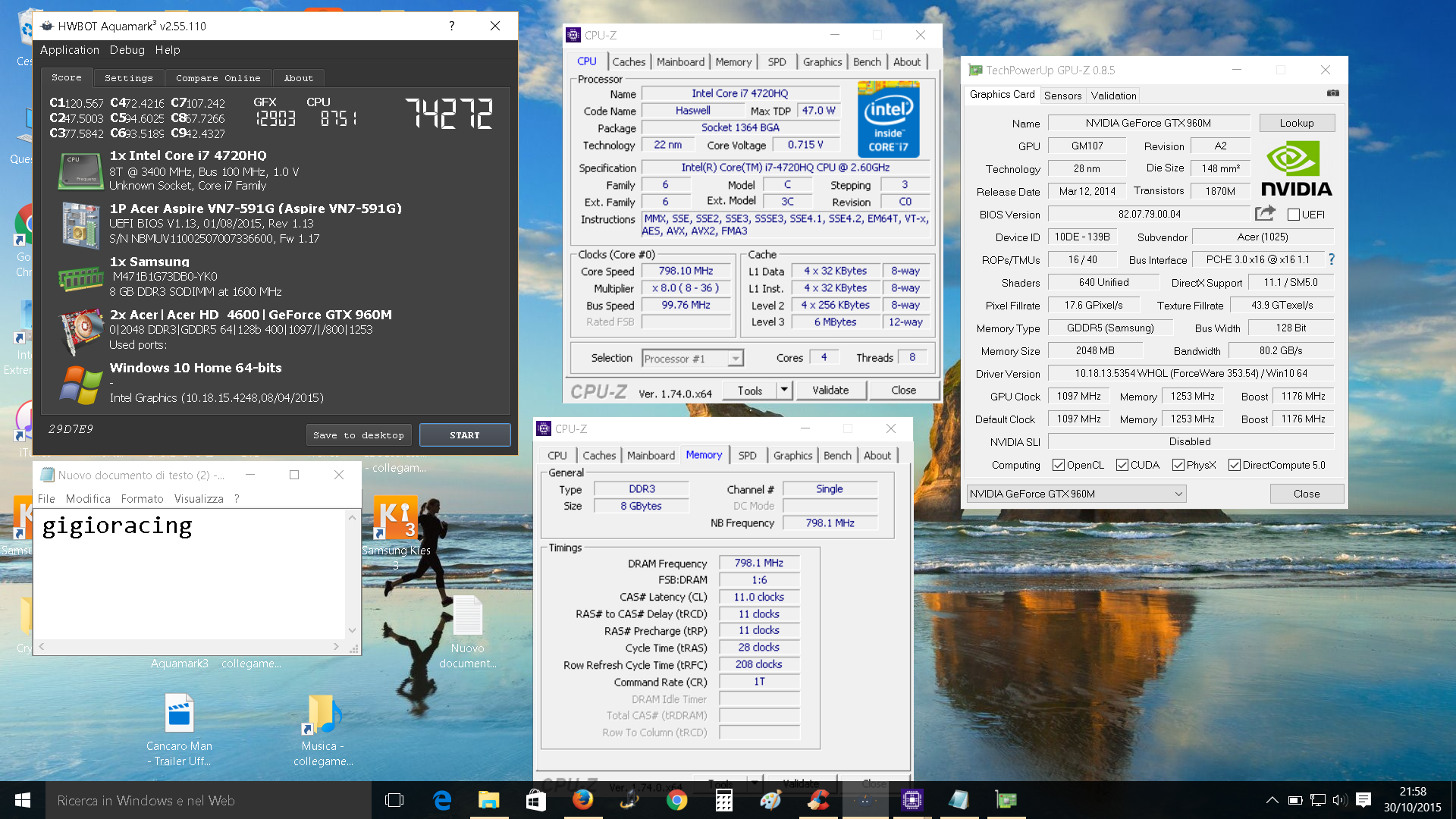The image size is (1456, 819).
Task: Switch to CPU-Z via its taskbar icon
Action: click(912, 800)
